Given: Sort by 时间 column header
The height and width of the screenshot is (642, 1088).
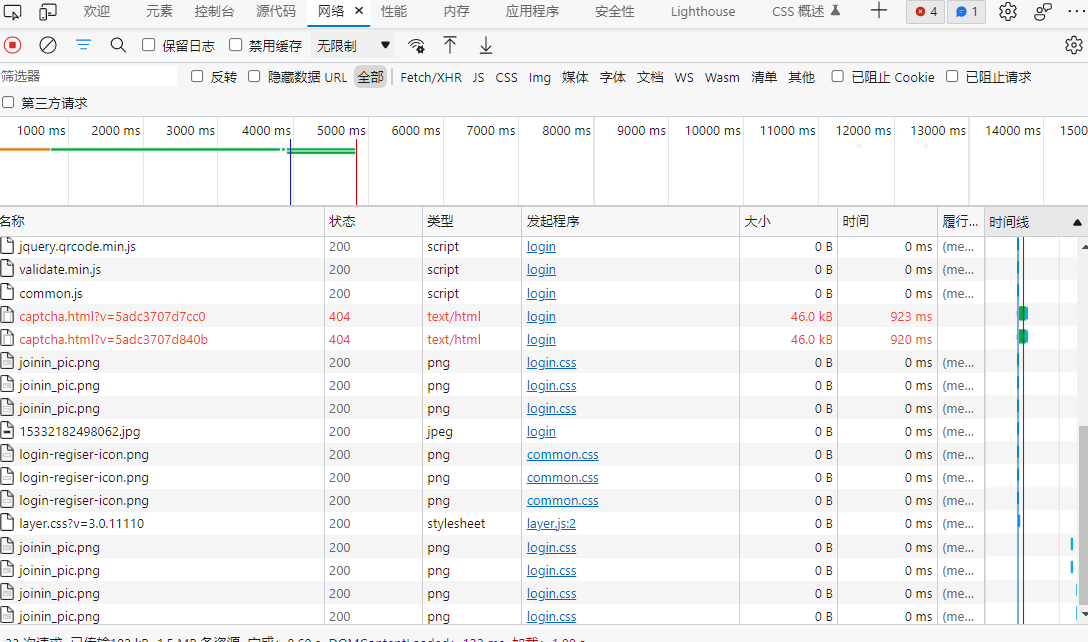Looking at the screenshot, I should pyautogui.click(x=887, y=221).
